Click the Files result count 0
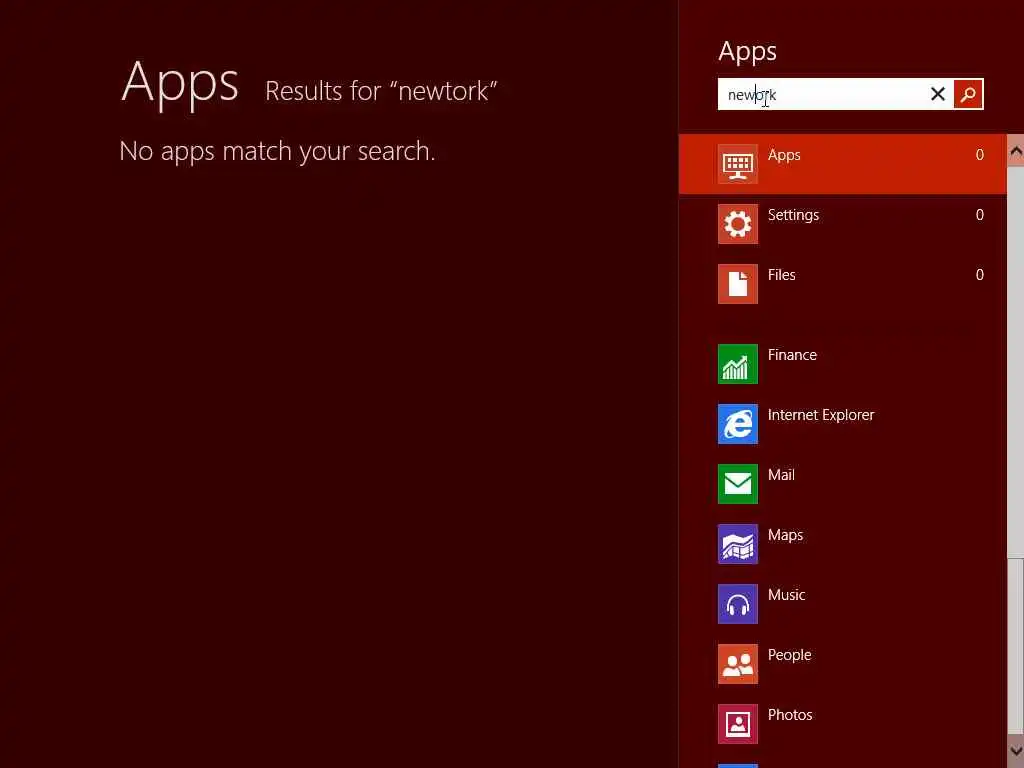This screenshot has height=768, width=1024. (980, 275)
